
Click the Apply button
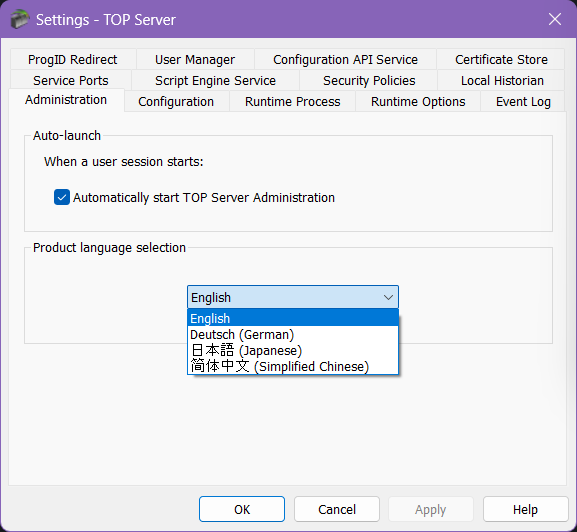431,509
